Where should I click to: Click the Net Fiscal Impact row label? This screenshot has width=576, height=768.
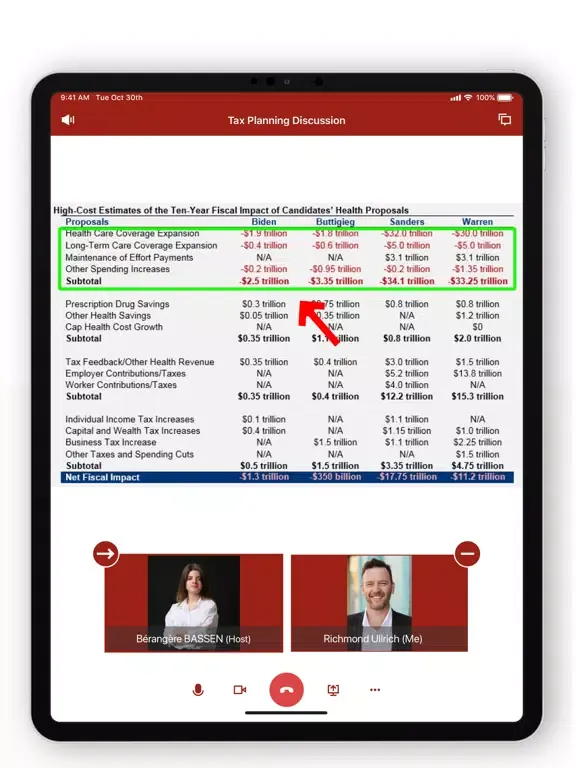[x=102, y=477]
